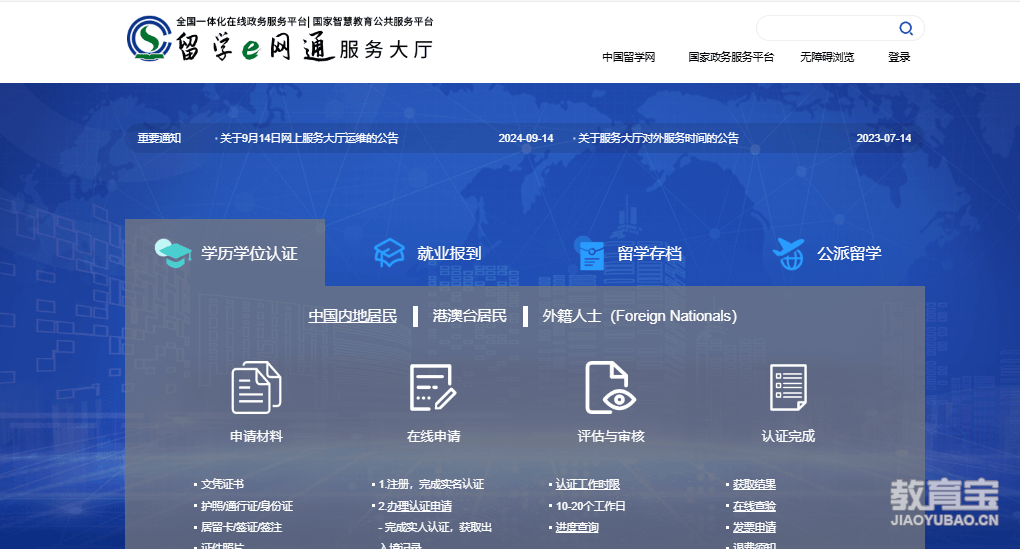Select the 港澳台居民 category
The image size is (1020, 549).
point(470,316)
